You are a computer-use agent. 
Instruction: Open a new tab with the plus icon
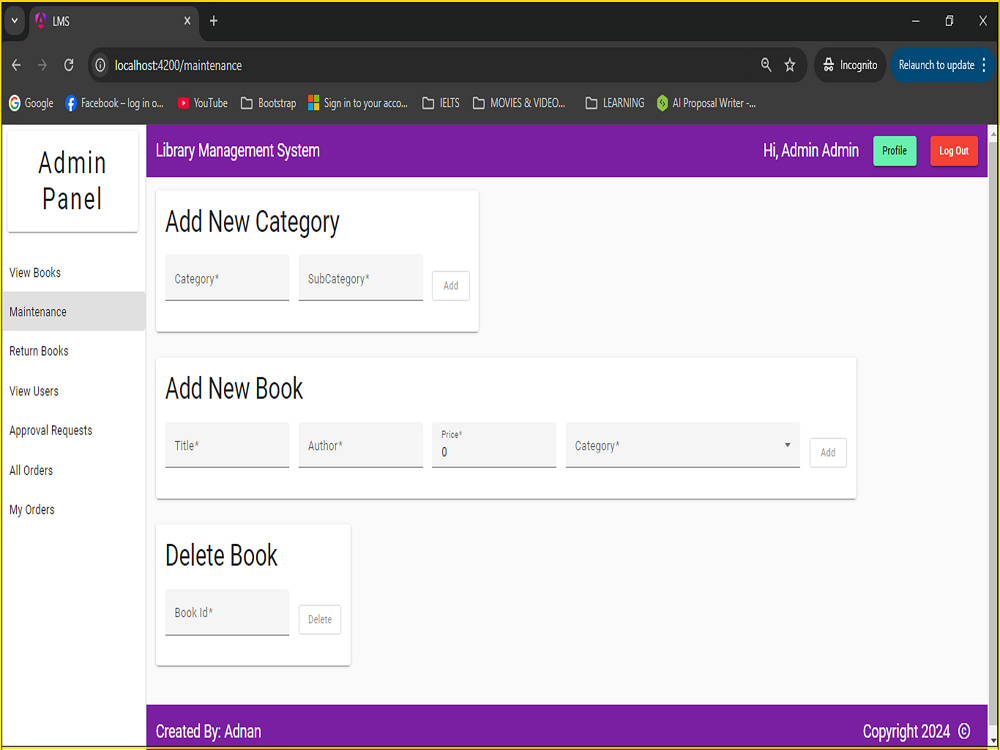coord(214,21)
